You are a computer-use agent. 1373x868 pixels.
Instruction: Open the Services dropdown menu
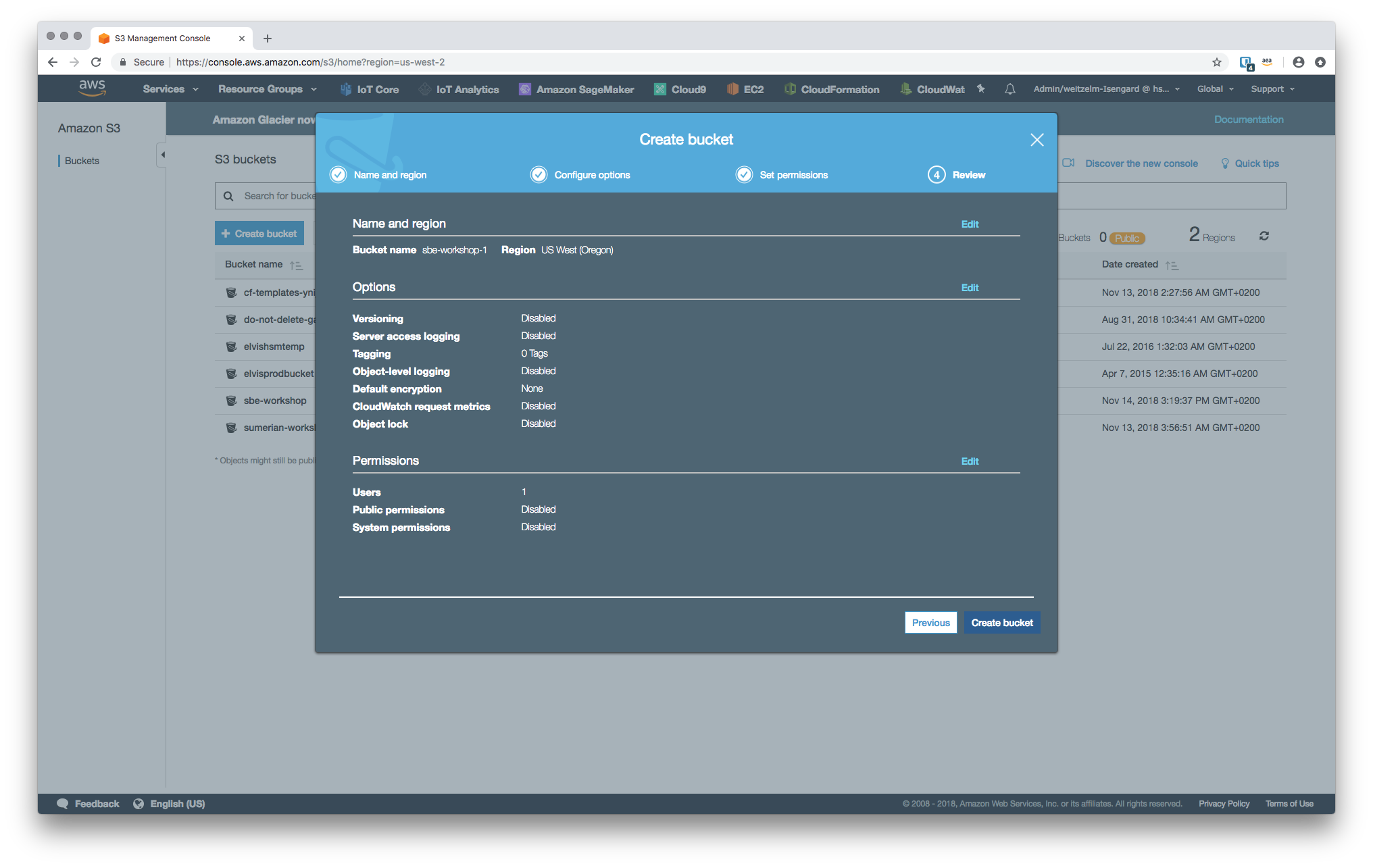pyautogui.click(x=170, y=89)
